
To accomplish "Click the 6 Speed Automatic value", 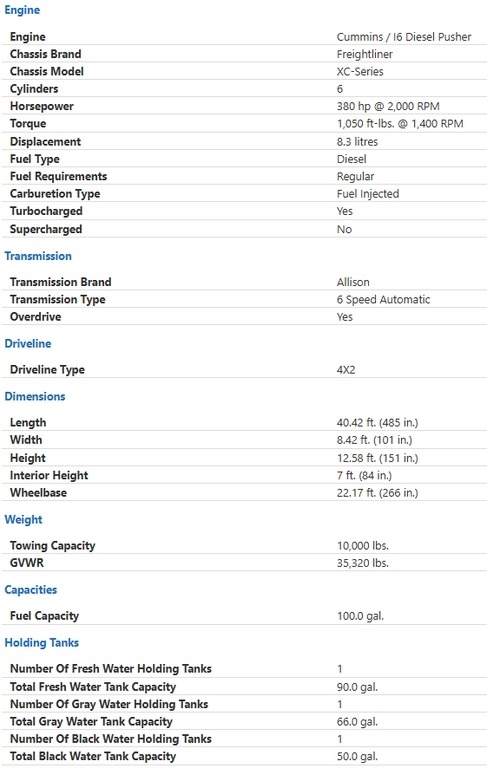I will pos(383,299).
